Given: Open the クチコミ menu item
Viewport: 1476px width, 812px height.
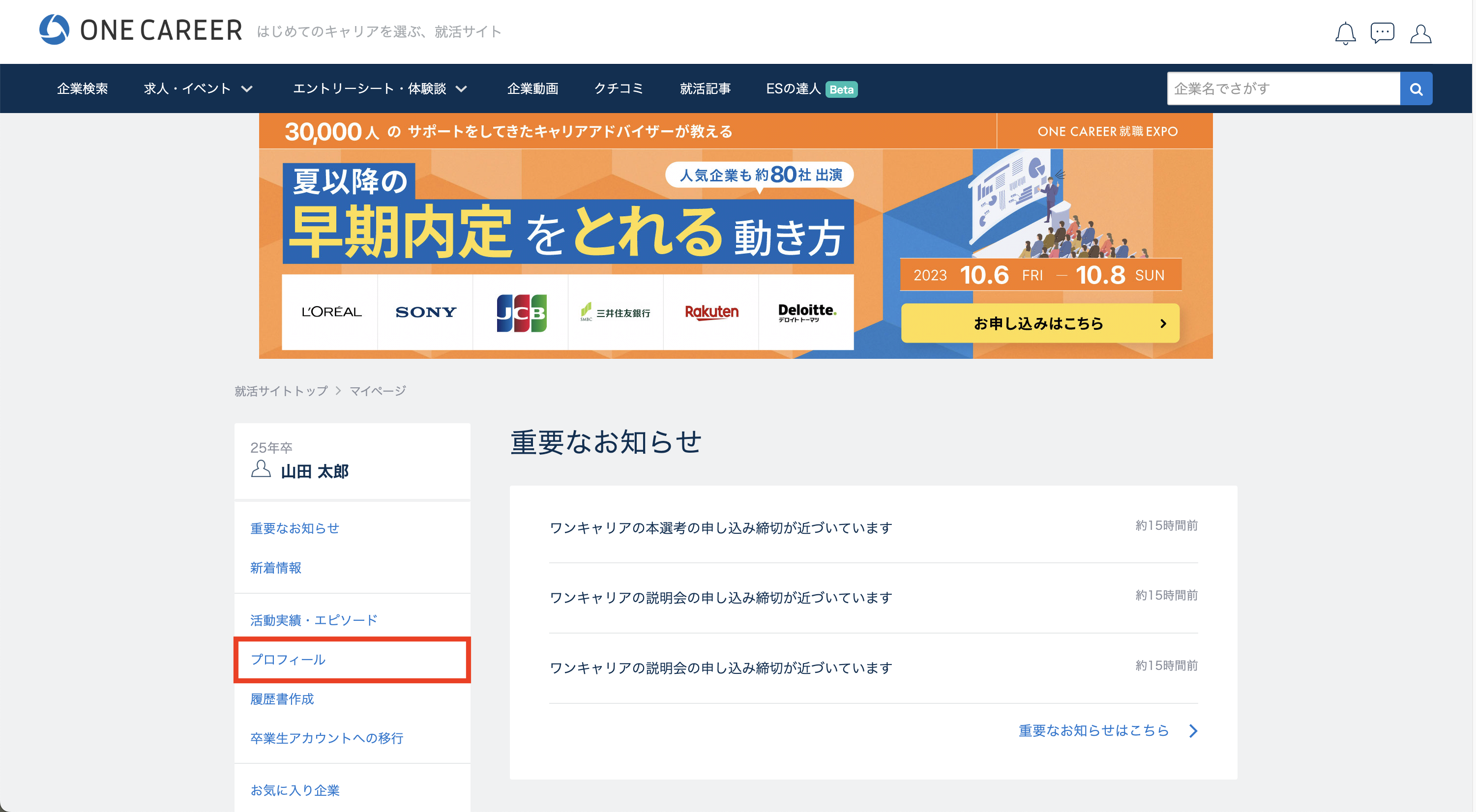Looking at the screenshot, I should pyautogui.click(x=619, y=89).
